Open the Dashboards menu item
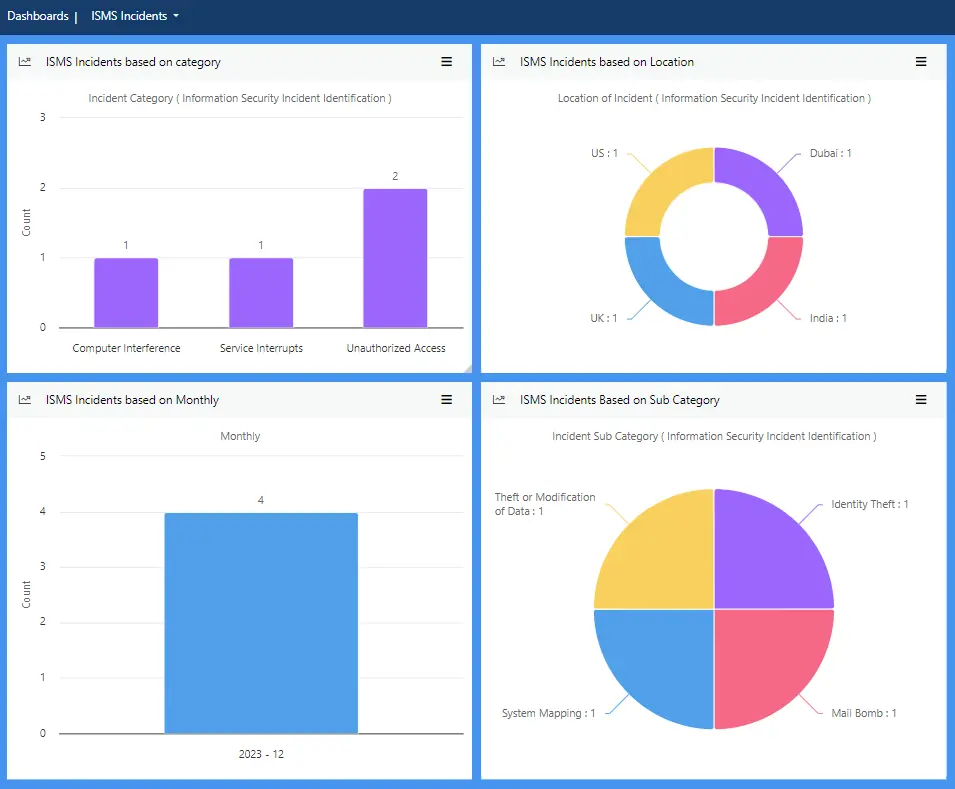 tap(38, 15)
